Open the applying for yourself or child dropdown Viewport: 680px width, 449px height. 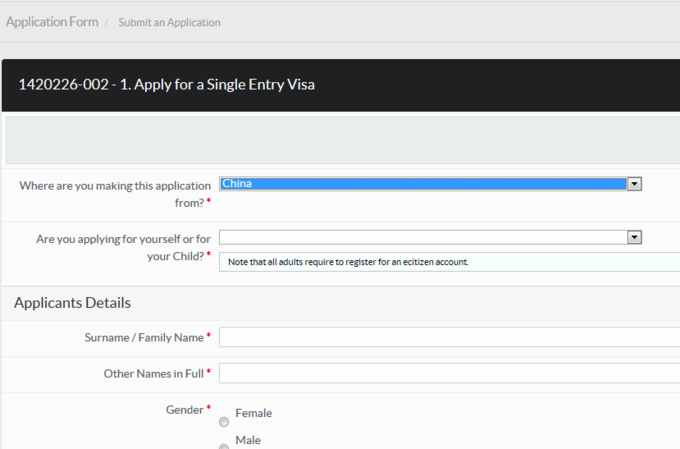pos(430,237)
